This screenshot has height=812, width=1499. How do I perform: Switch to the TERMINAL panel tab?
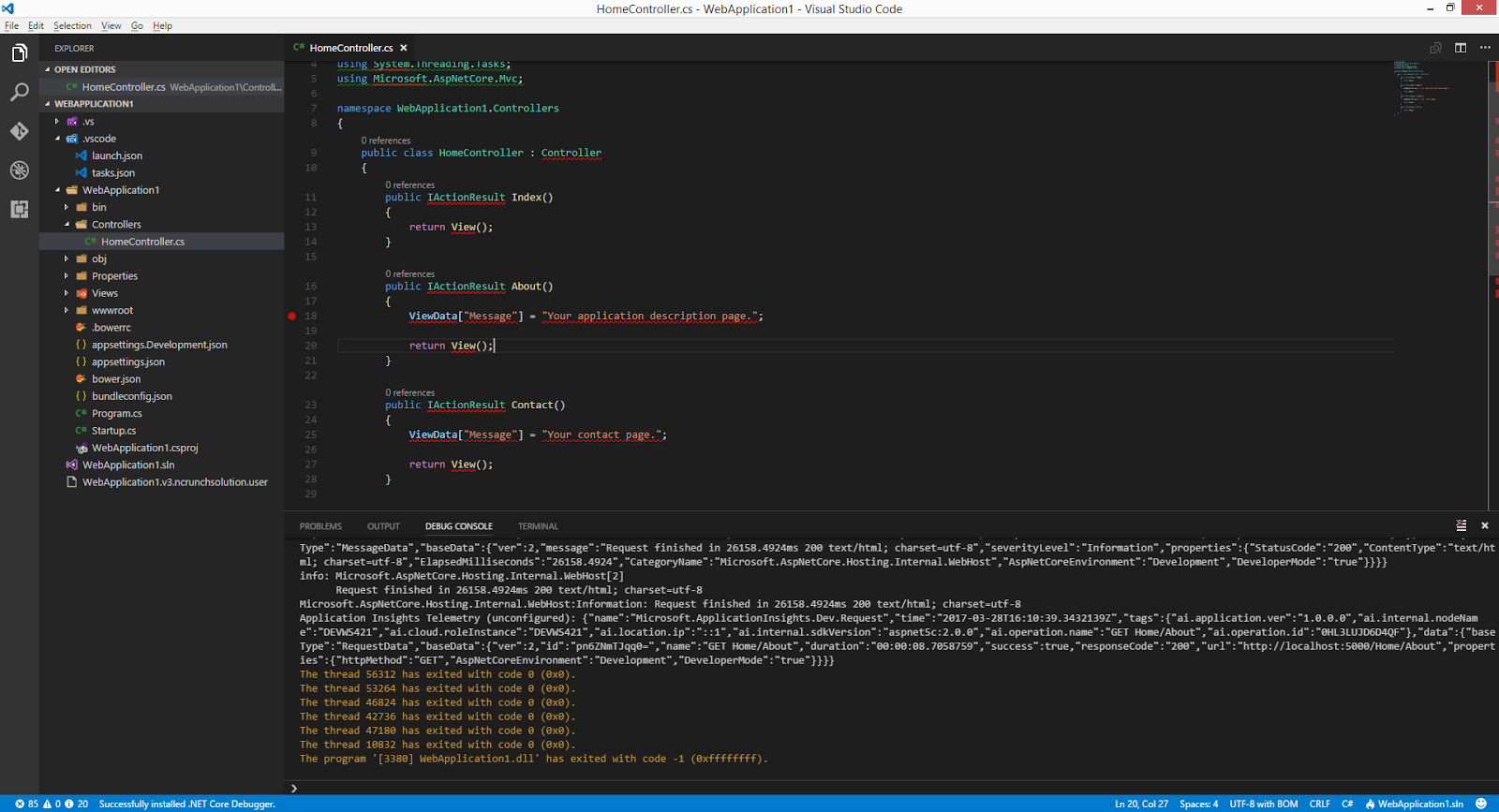(x=538, y=526)
